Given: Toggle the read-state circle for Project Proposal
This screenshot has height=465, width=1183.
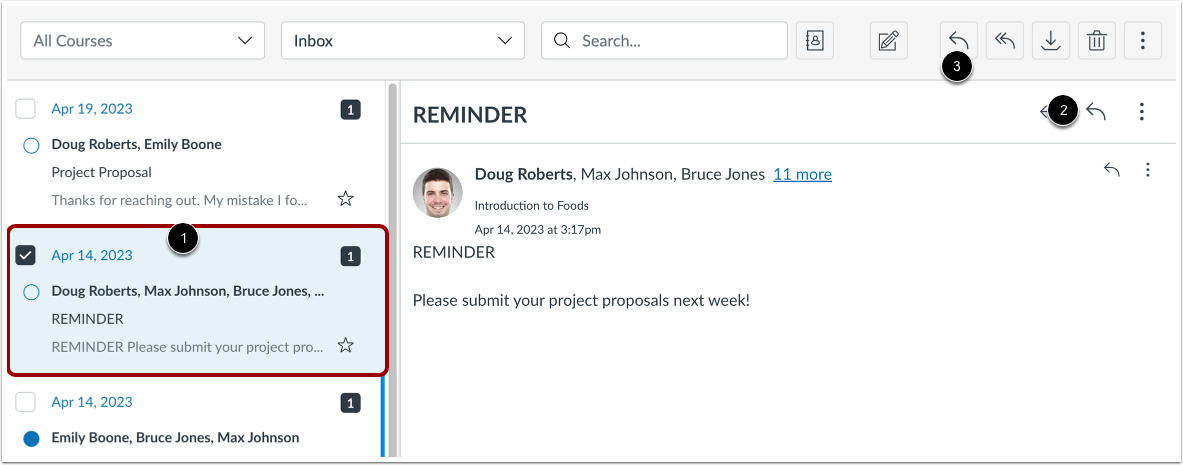Looking at the screenshot, I should [31, 146].
